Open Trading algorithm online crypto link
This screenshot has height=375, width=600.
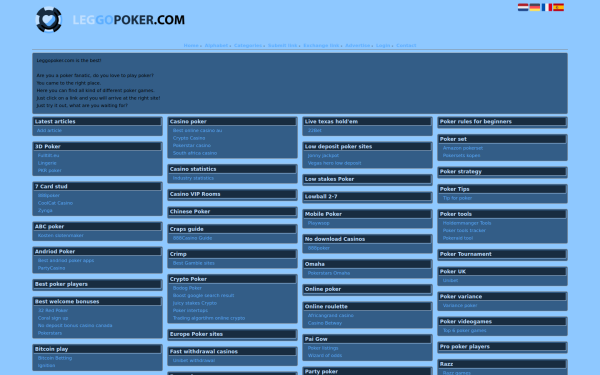(209, 318)
